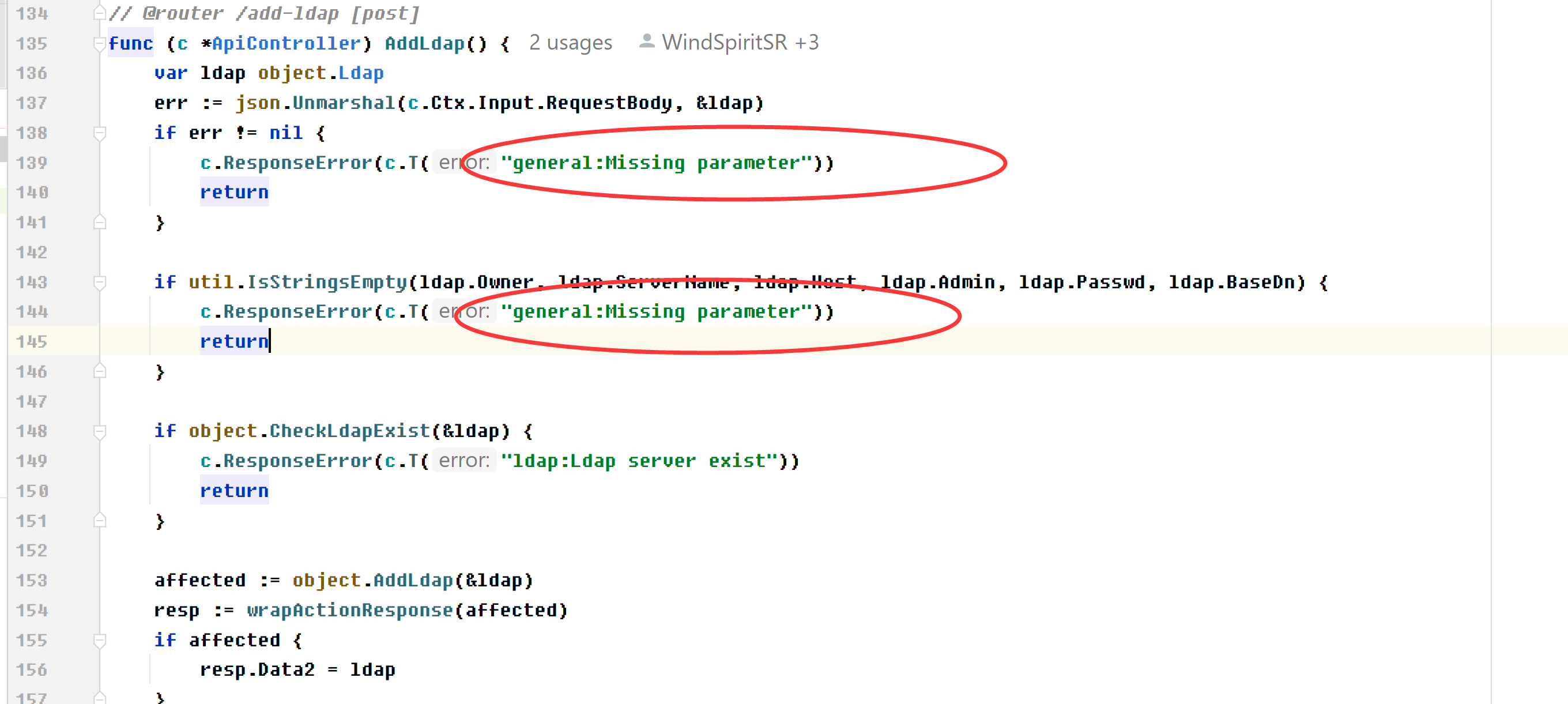Collapse the CheckLdapExist if block
Screen dimensions: 1568x704
pos(100,431)
